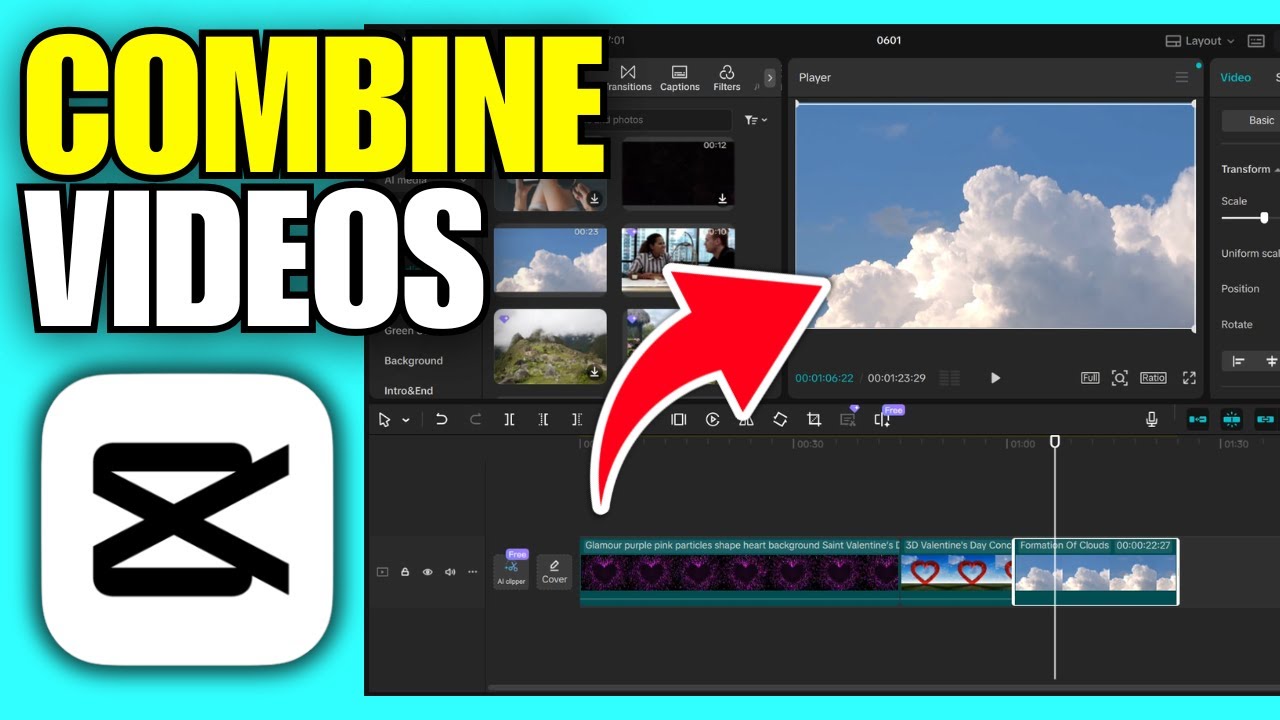The image size is (1280, 720).
Task: Open the Captions panel
Action: tap(680, 78)
